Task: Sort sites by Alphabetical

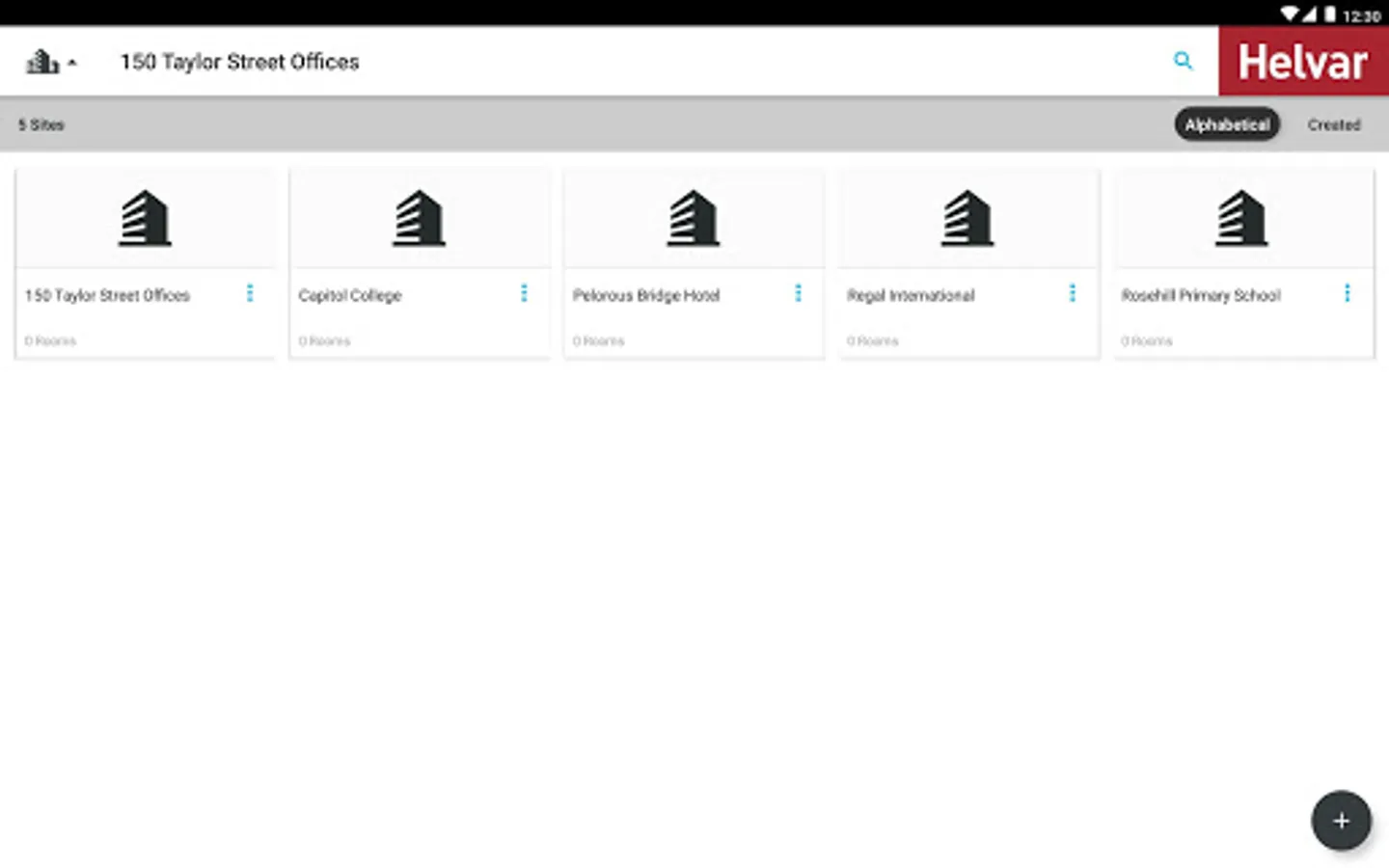Action: click(1227, 124)
